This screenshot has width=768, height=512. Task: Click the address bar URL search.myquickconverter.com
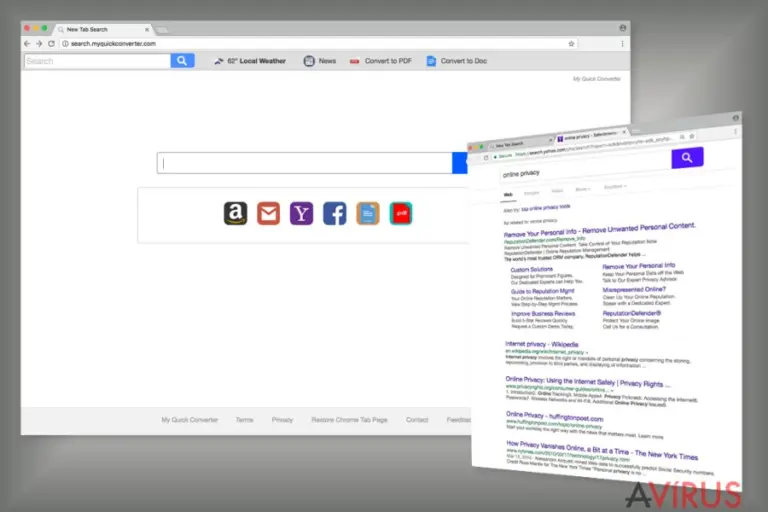point(113,44)
